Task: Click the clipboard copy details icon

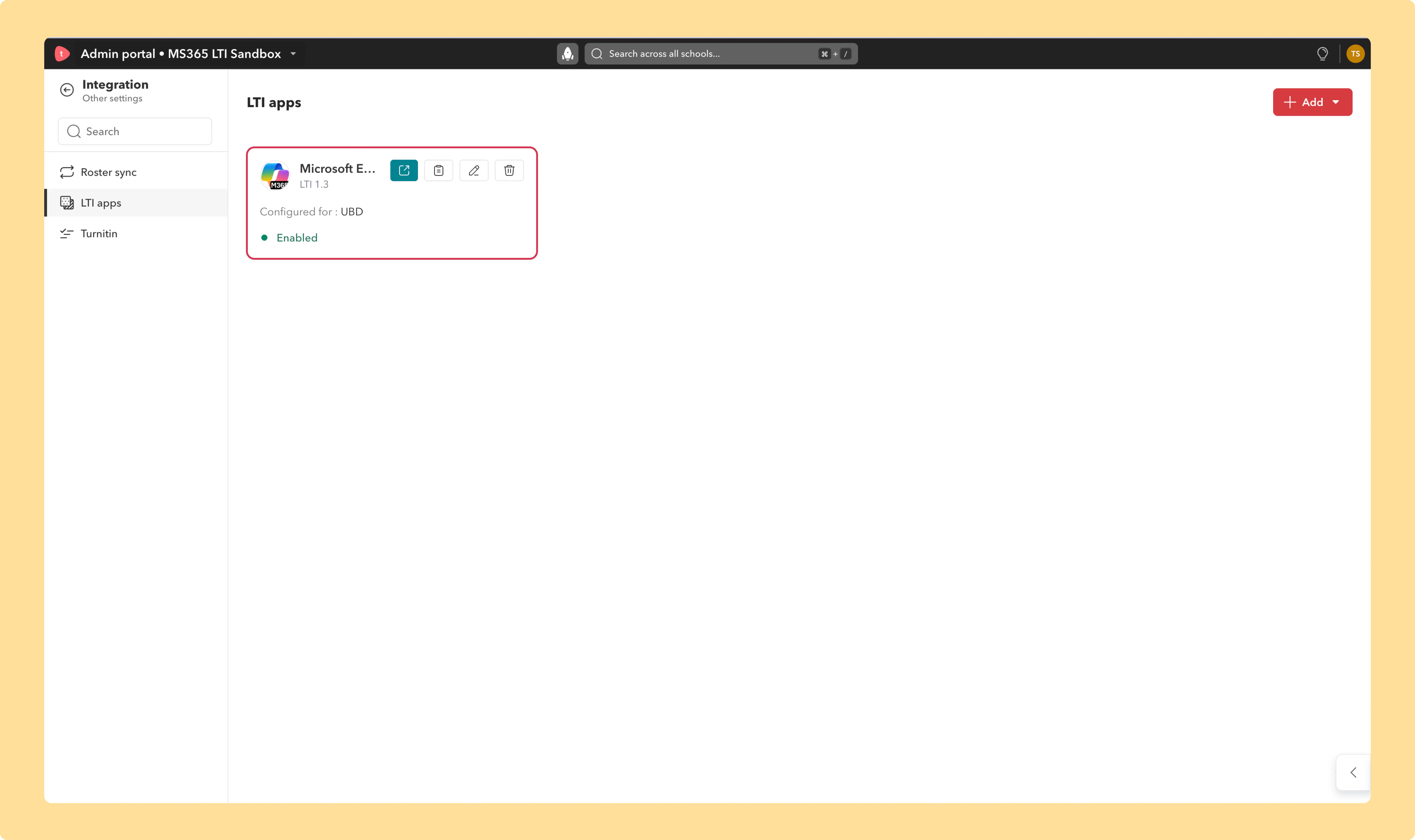Action: (x=439, y=170)
